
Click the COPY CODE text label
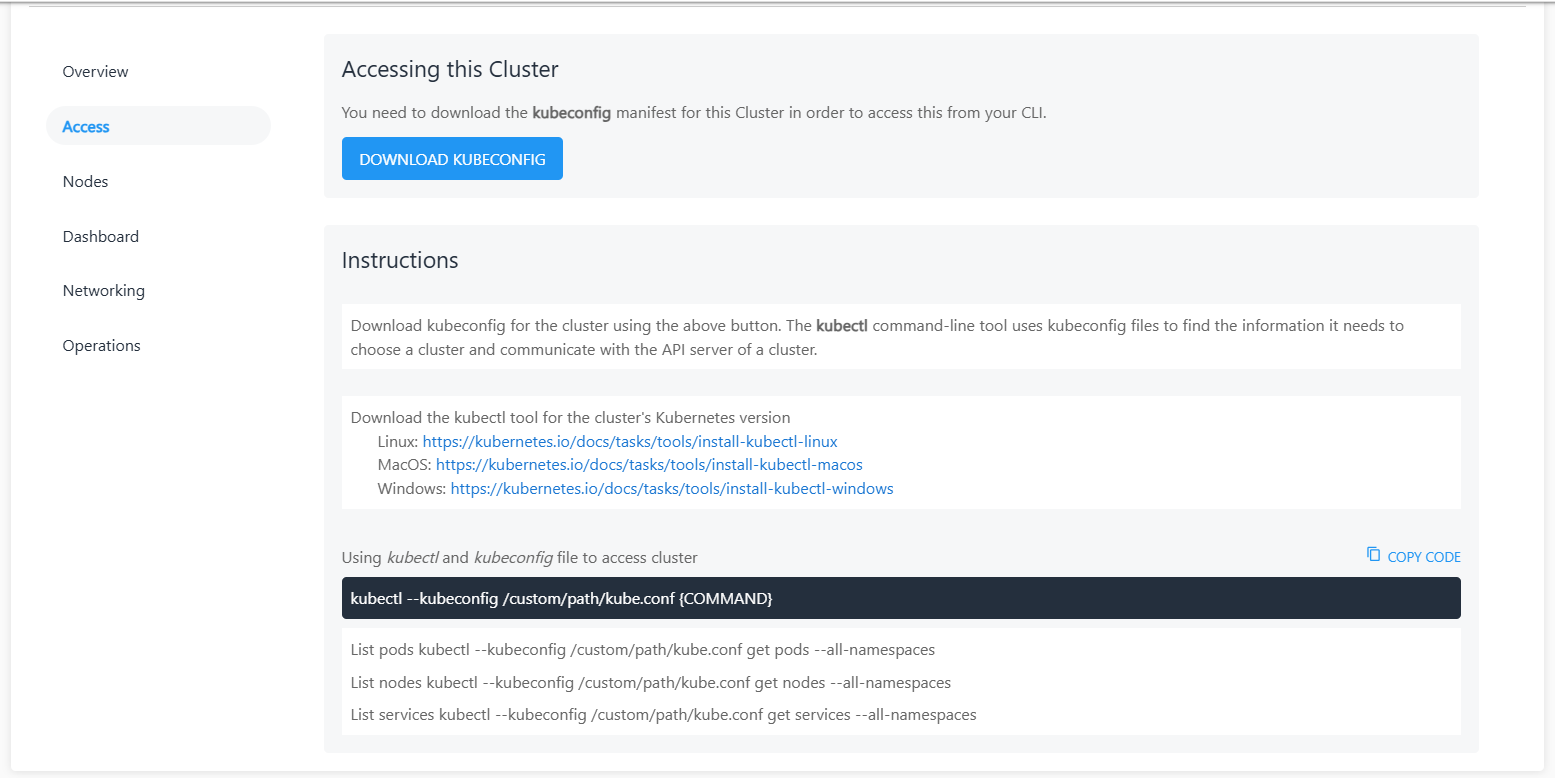(x=1424, y=557)
